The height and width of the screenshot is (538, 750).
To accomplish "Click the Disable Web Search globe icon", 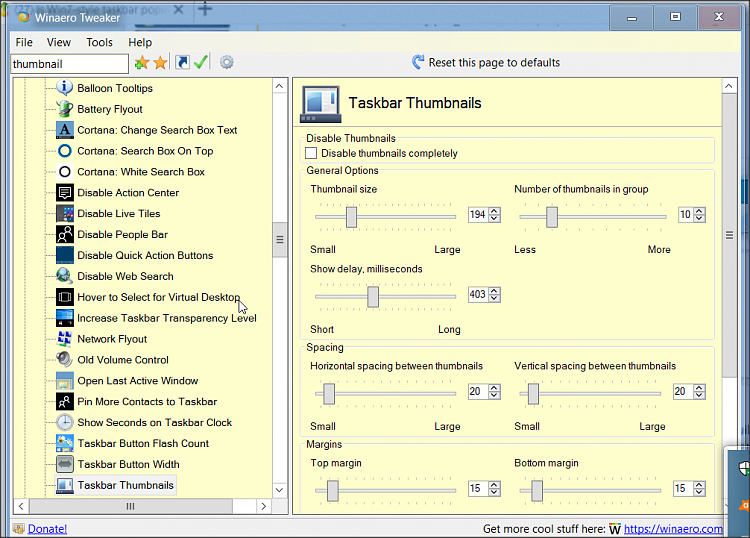I will click(x=65, y=276).
